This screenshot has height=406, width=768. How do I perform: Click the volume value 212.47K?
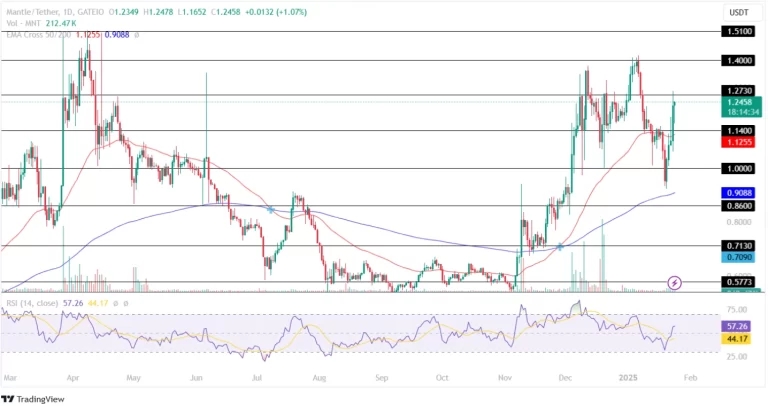tap(61, 23)
